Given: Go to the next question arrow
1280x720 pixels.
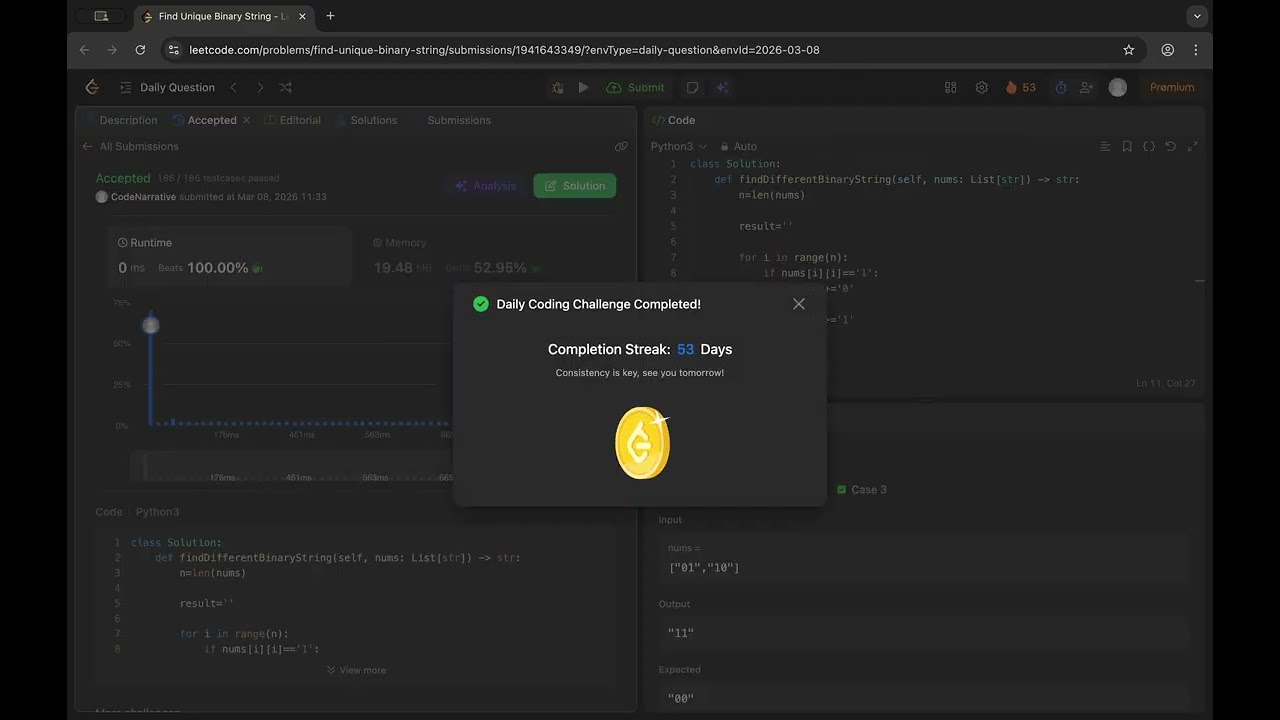Looking at the screenshot, I should pos(260,87).
